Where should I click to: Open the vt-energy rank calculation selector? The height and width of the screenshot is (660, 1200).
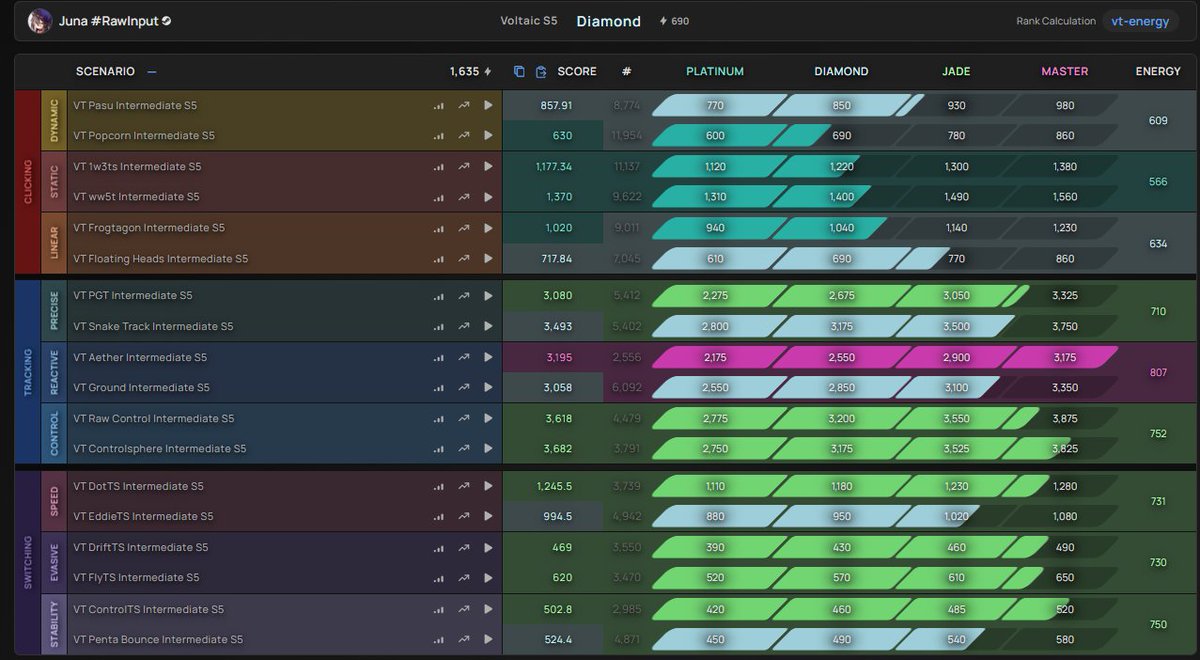pyautogui.click(x=1139, y=20)
